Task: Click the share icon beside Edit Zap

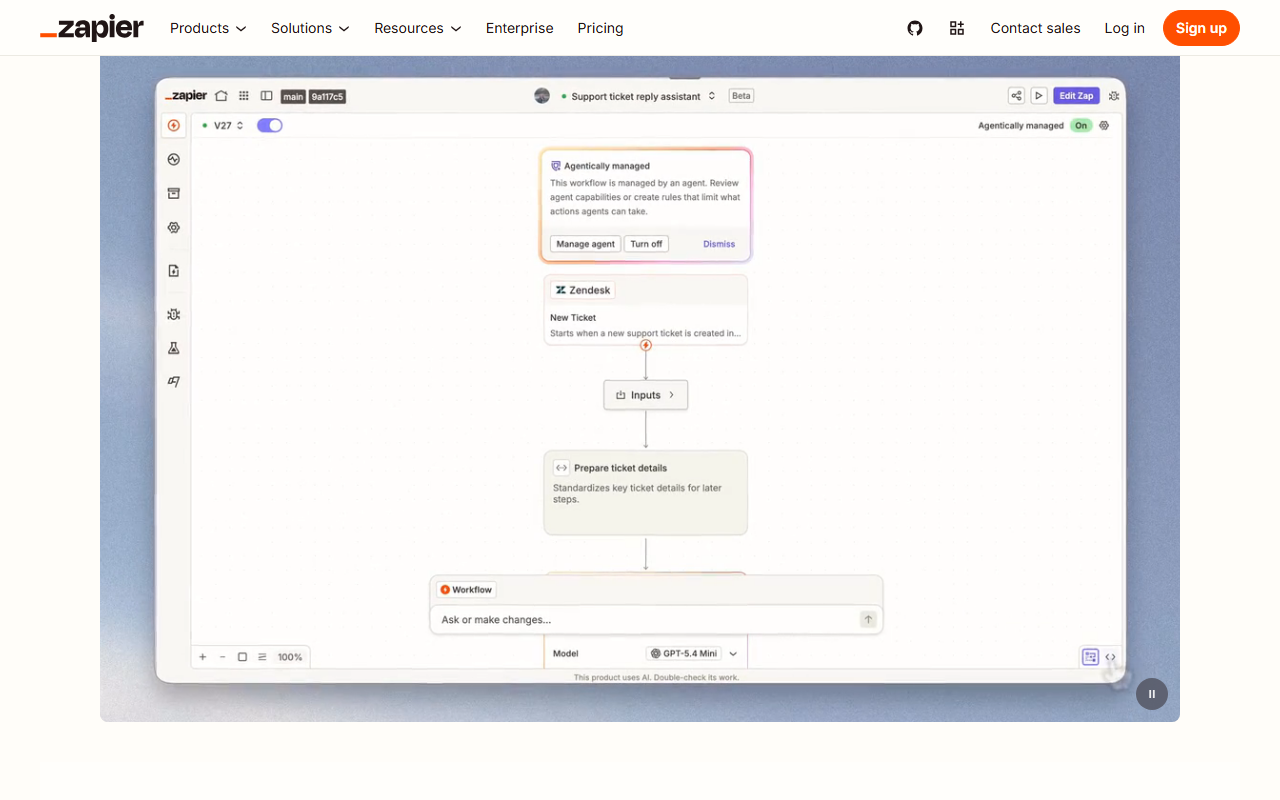Action: pos(1016,96)
